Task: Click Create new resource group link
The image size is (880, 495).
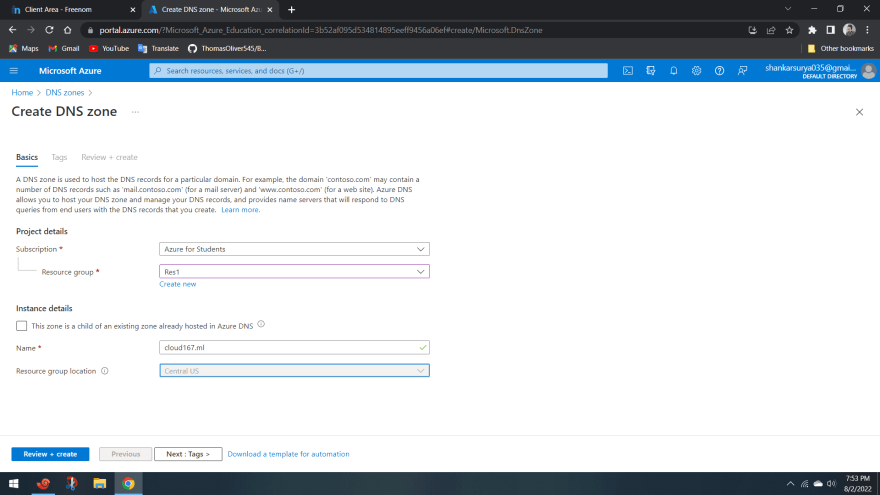Action: coord(177,284)
